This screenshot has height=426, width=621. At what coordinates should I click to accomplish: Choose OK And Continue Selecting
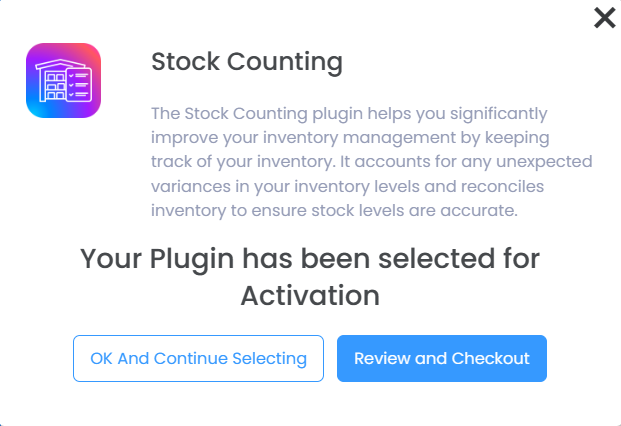click(198, 358)
